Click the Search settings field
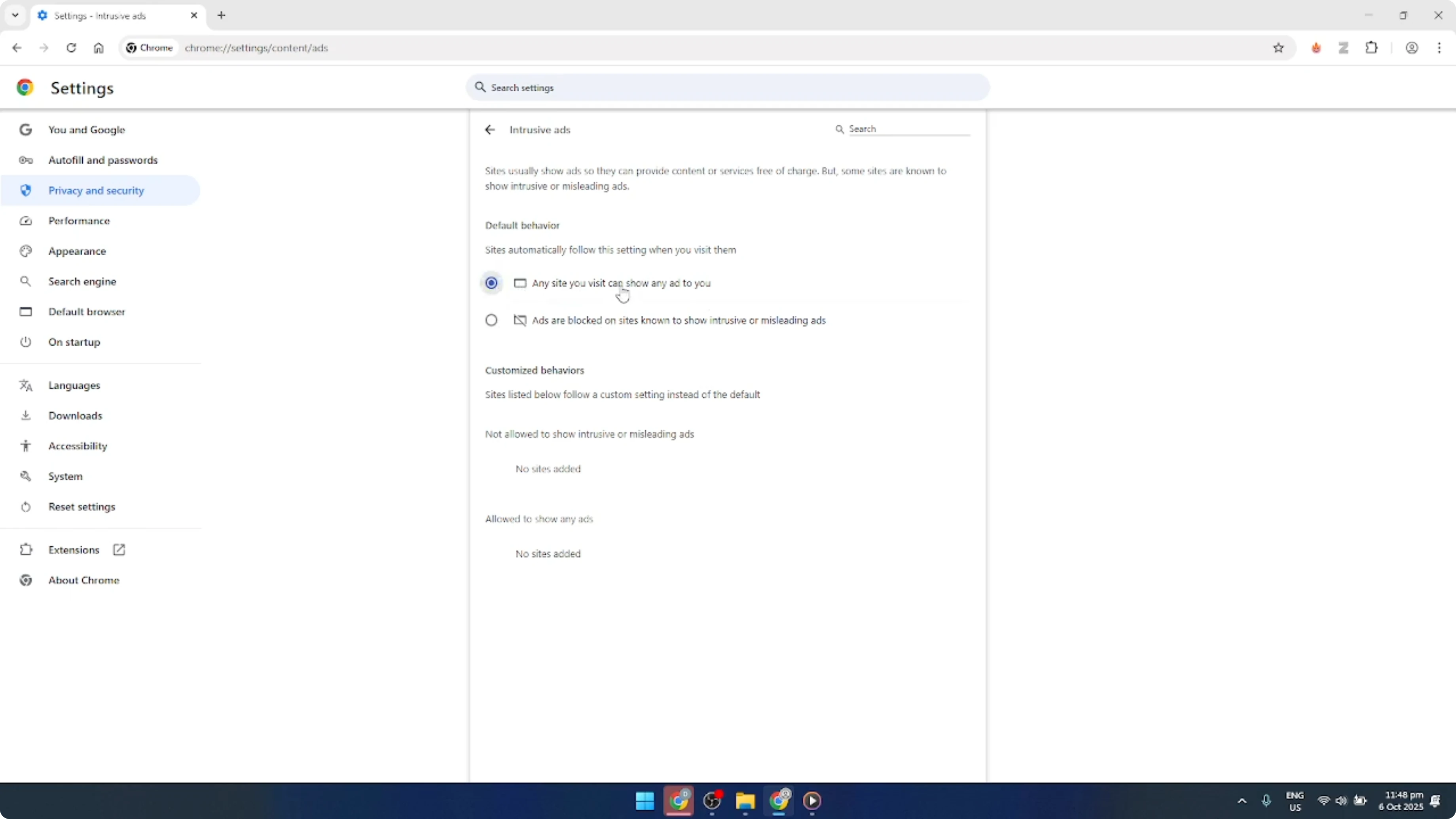The image size is (1456, 819). (727, 87)
